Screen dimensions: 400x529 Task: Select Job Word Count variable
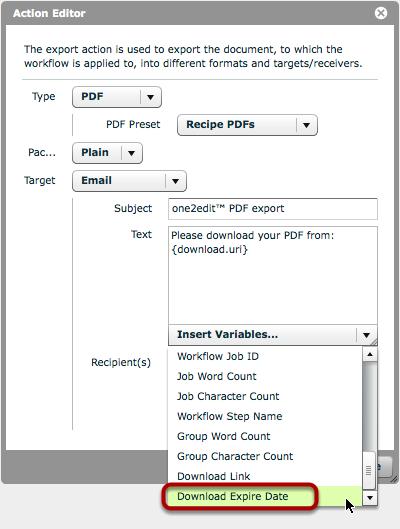point(217,377)
